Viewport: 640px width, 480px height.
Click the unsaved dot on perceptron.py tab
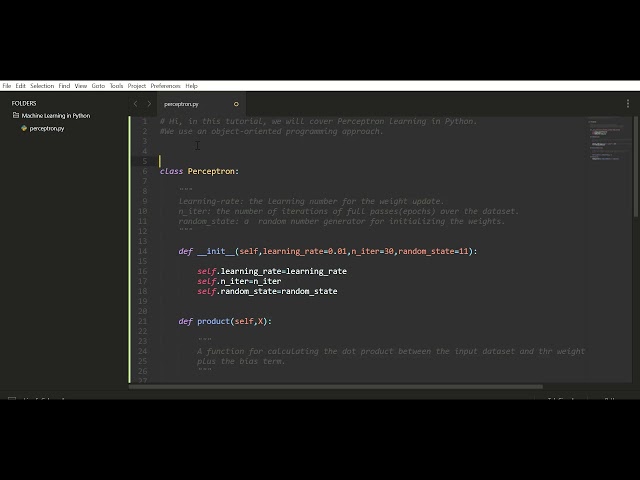(236, 104)
